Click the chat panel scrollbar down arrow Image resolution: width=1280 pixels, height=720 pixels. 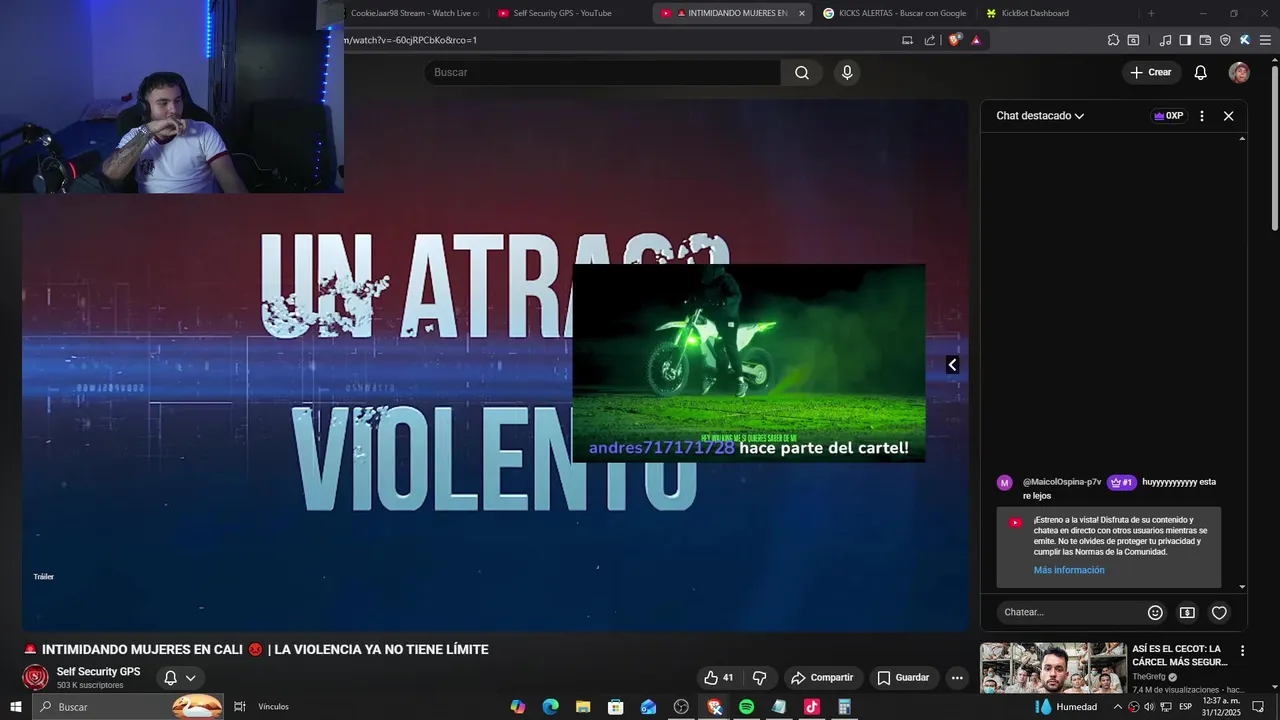[x=1242, y=587]
